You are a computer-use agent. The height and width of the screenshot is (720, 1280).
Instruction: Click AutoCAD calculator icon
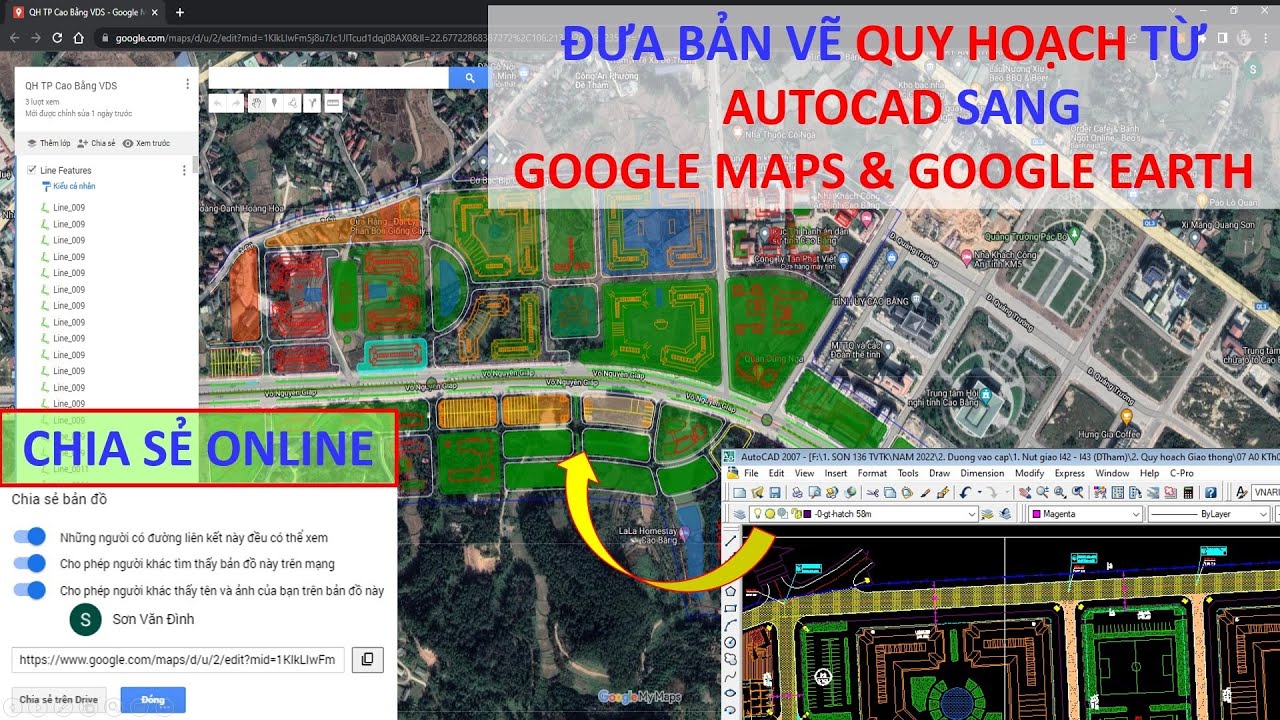[x=1188, y=492]
